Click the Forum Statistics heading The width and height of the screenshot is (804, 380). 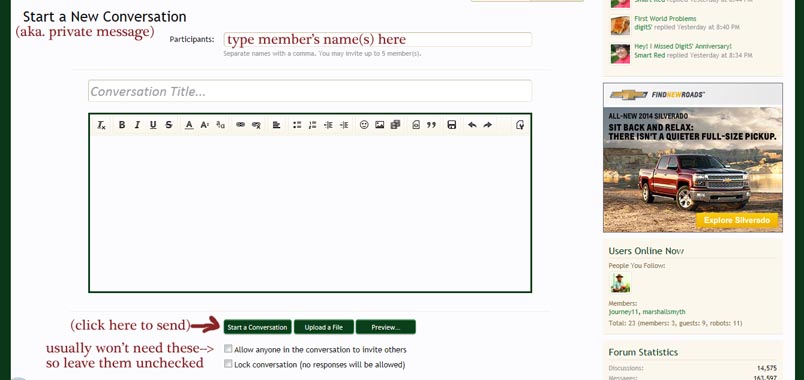click(x=643, y=352)
